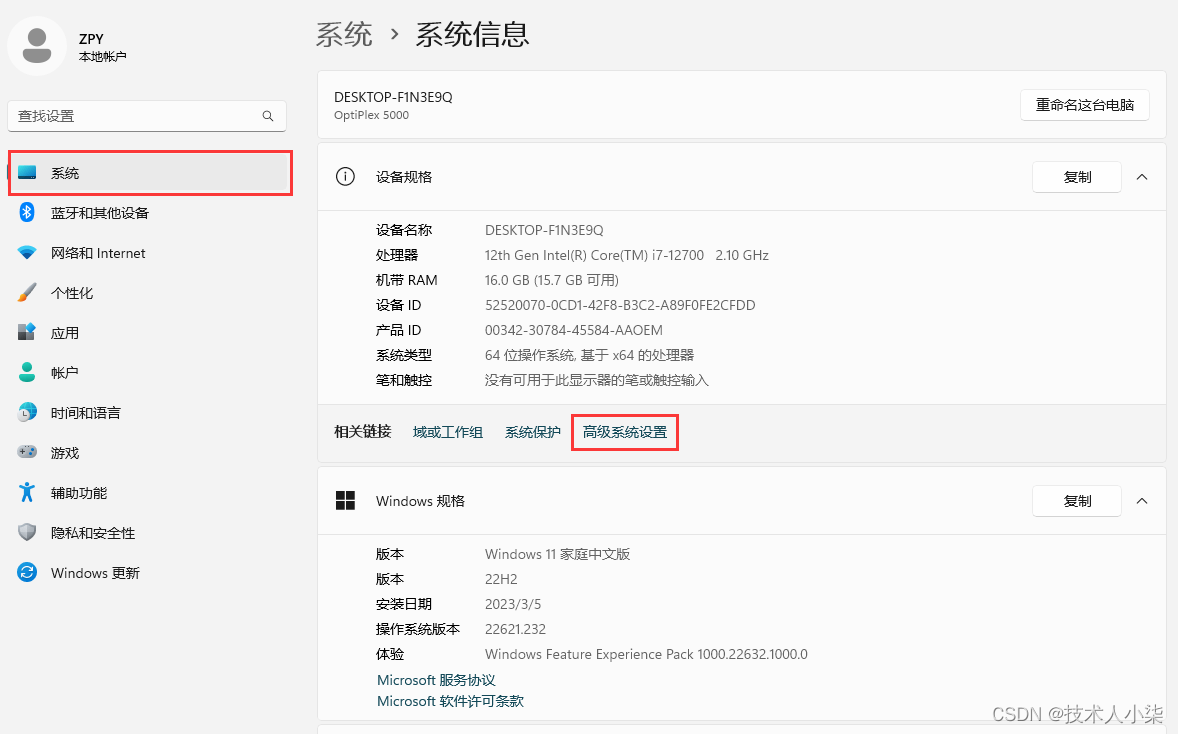Click the Wi-Fi network icon

pyautogui.click(x=27, y=253)
